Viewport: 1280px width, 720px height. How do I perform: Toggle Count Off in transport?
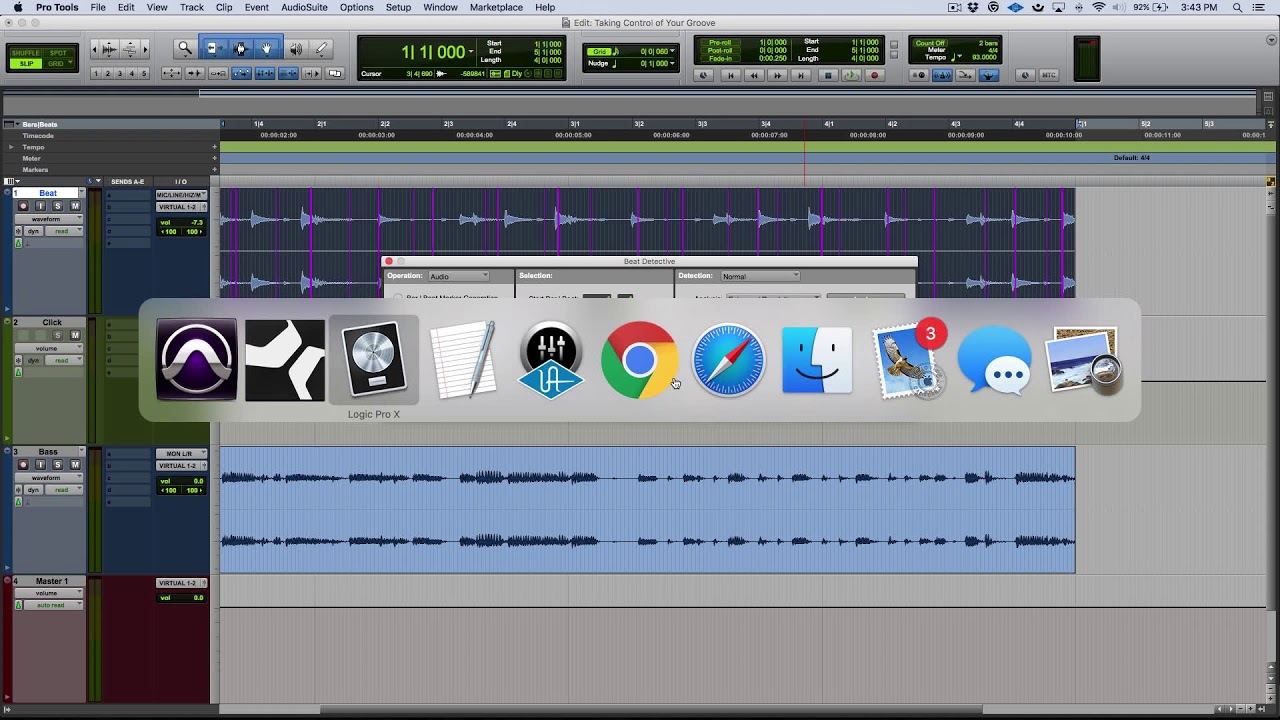[x=931, y=43]
